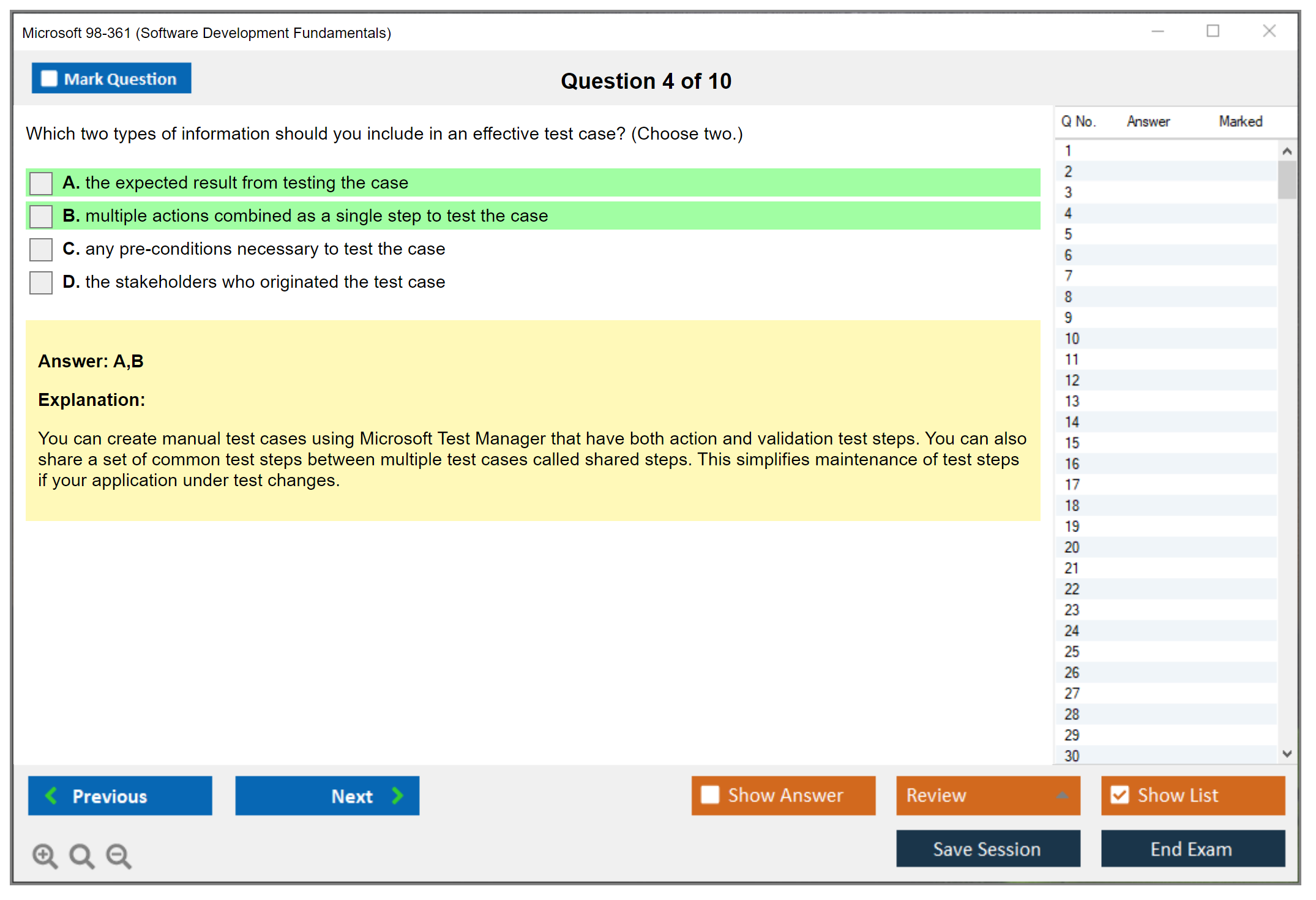Toggle the Mark Question checkbox
This screenshot has width=1316, height=900.
(49, 78)
